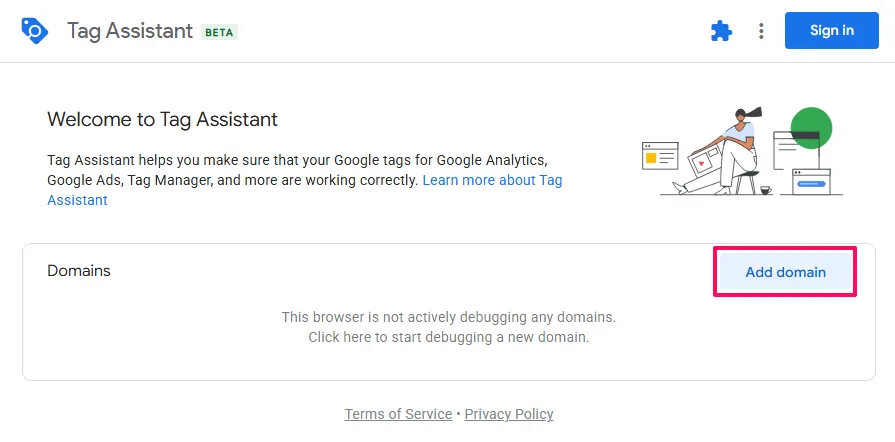The width and height of the screenshot is (895, 442).
Task: Click the 'start debugging a new domain' text
Action: (x=448, y=337)
